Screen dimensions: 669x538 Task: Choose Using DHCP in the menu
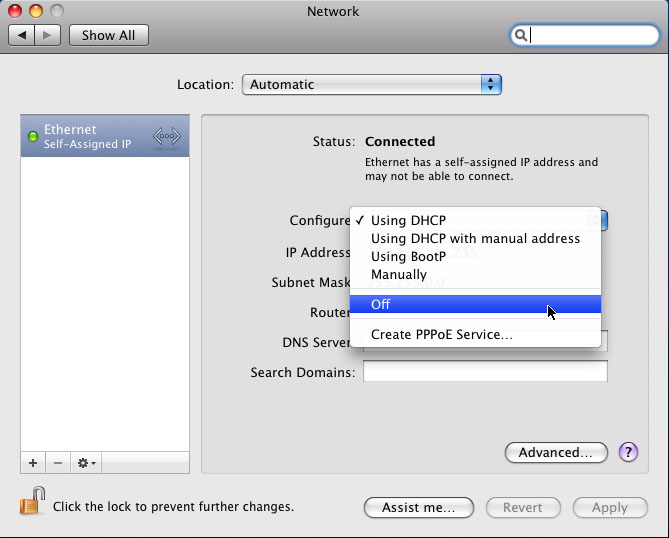tap(475, 220)
